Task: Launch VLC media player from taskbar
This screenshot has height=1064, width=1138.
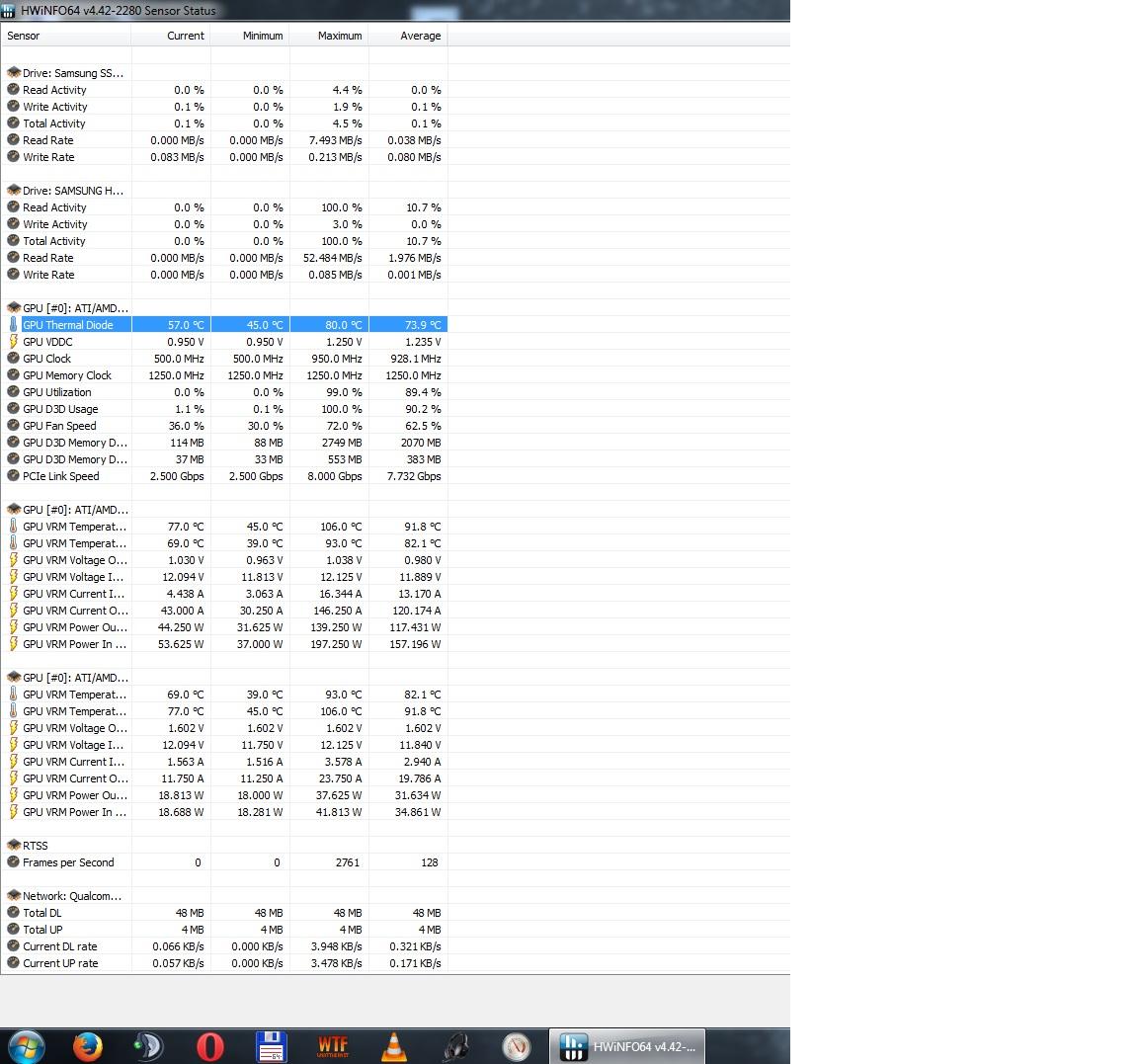Action: click(x=393, y=1046)
